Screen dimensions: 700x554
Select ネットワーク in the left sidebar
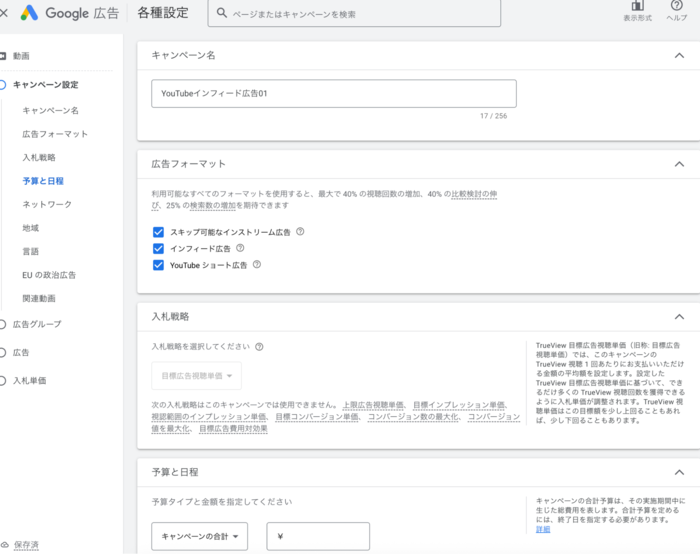tap(47, 204)
